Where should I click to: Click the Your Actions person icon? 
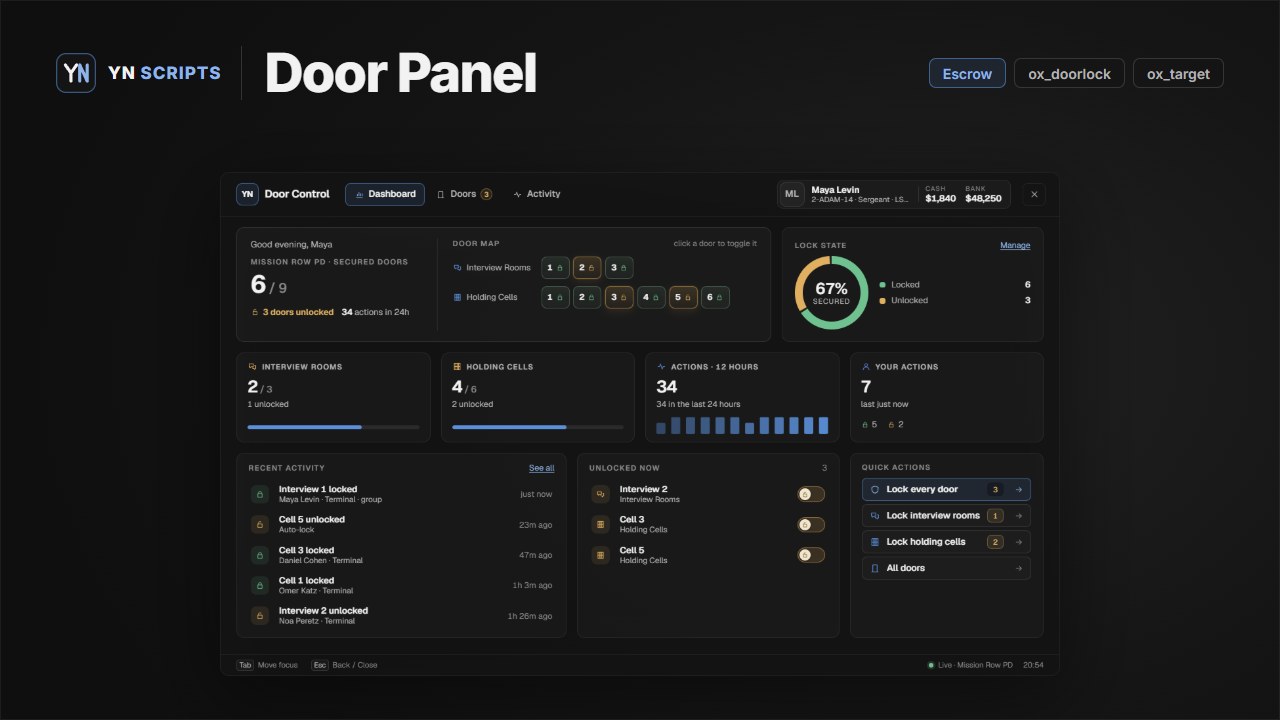coord(866,367)
